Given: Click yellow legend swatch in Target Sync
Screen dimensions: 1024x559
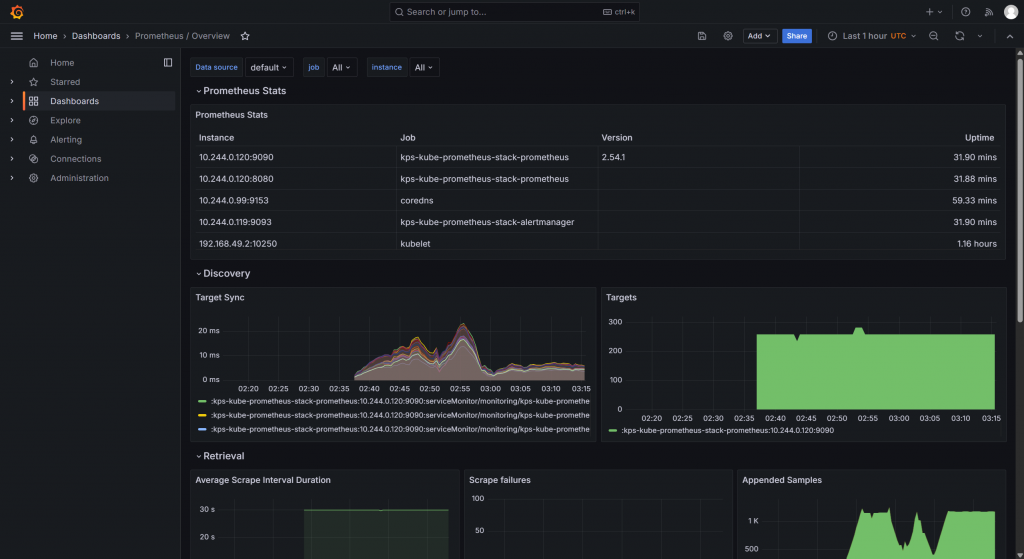Looking at the screenshot, I should point(202,415).
